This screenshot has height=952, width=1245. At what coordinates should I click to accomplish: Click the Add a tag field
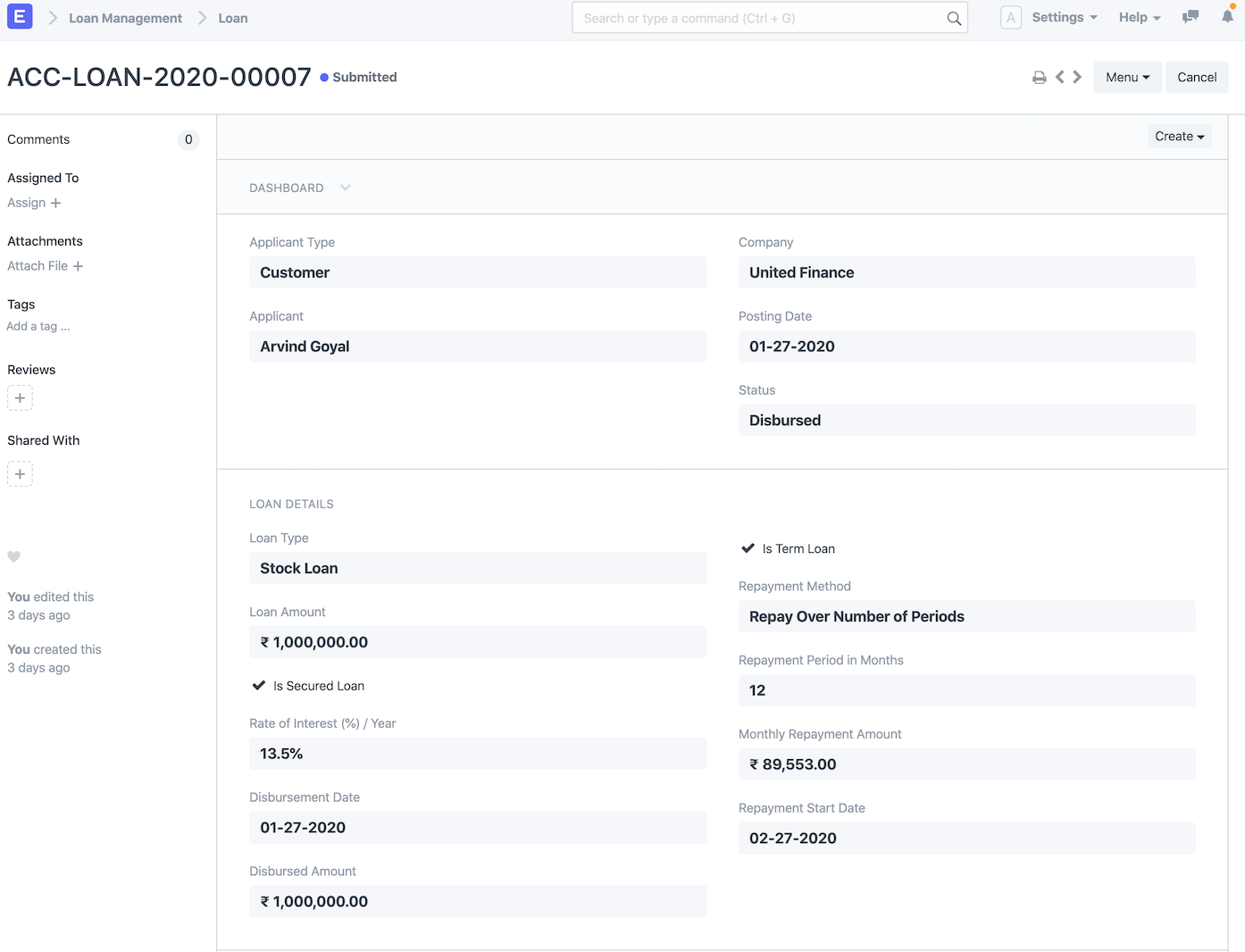38,326
